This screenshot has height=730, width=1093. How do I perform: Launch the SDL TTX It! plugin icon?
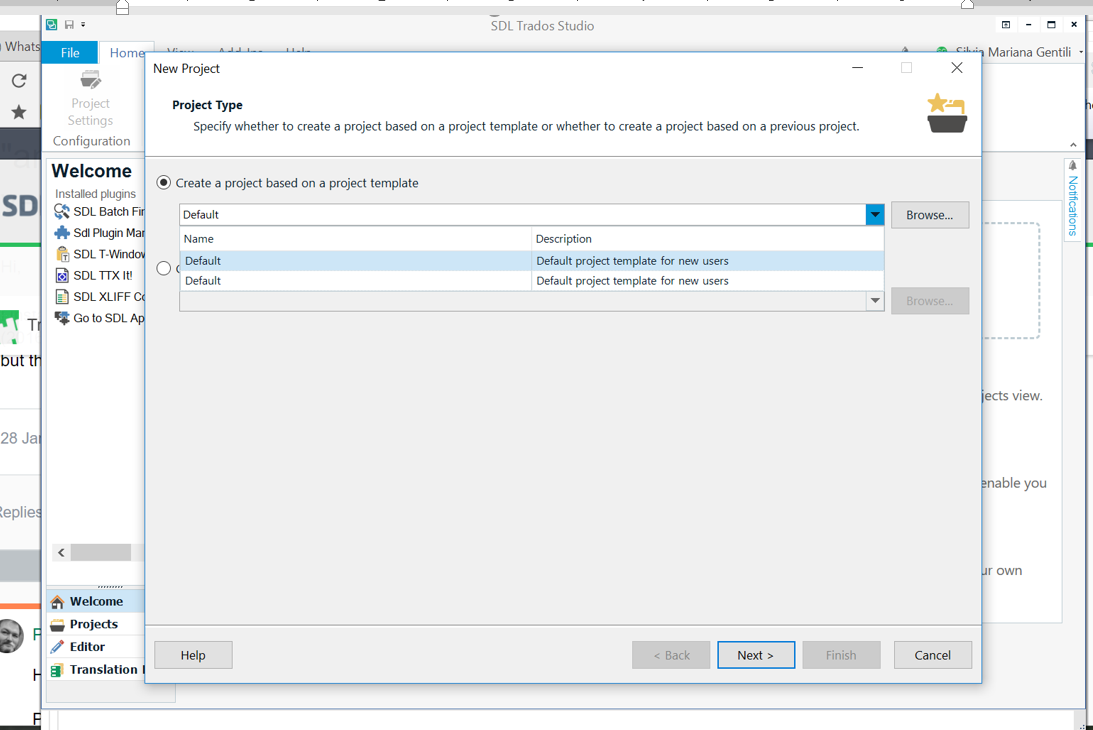tap(62, 275)
